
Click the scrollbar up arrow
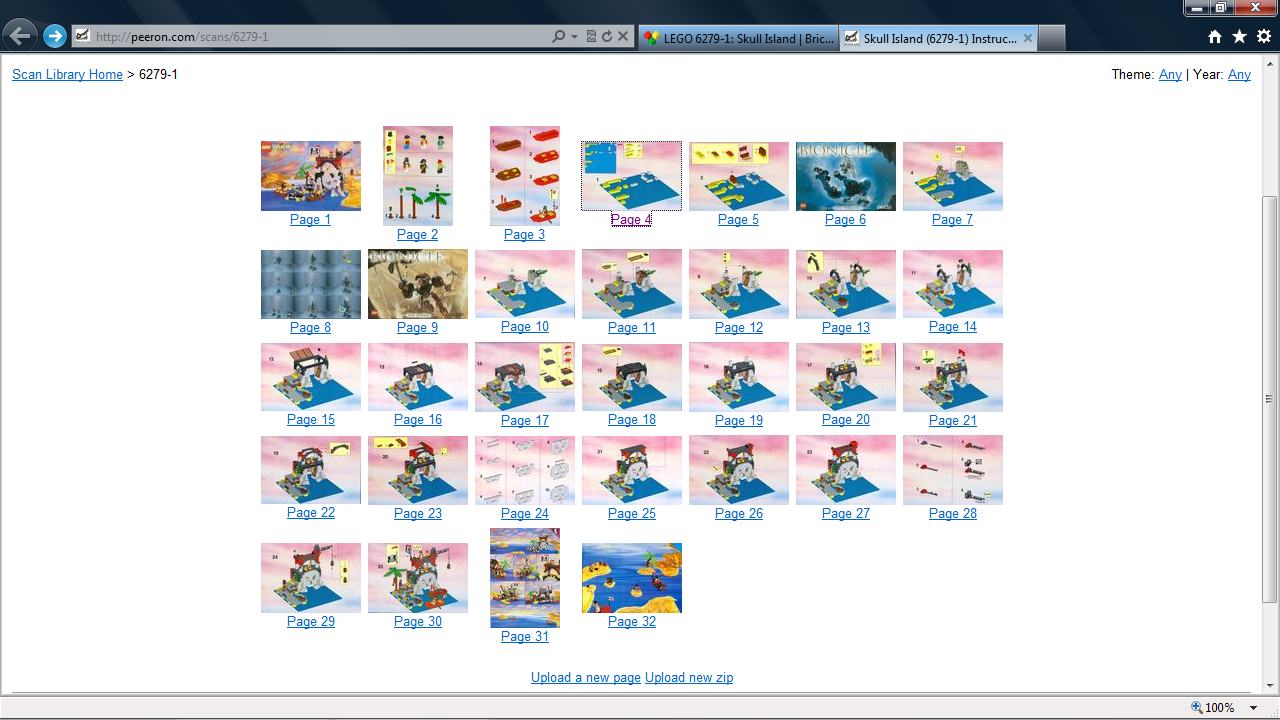[1270, 62]
